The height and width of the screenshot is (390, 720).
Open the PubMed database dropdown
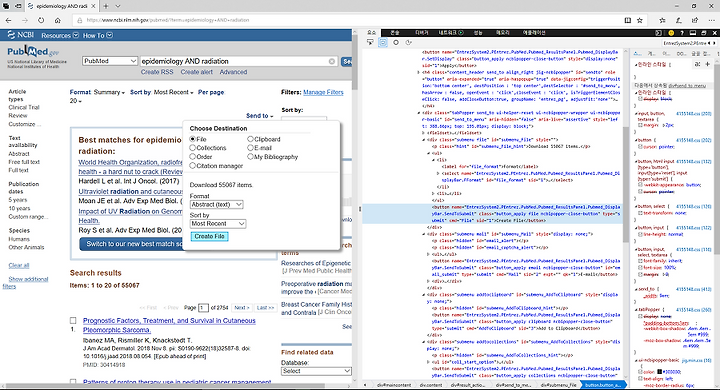point(110,61)
